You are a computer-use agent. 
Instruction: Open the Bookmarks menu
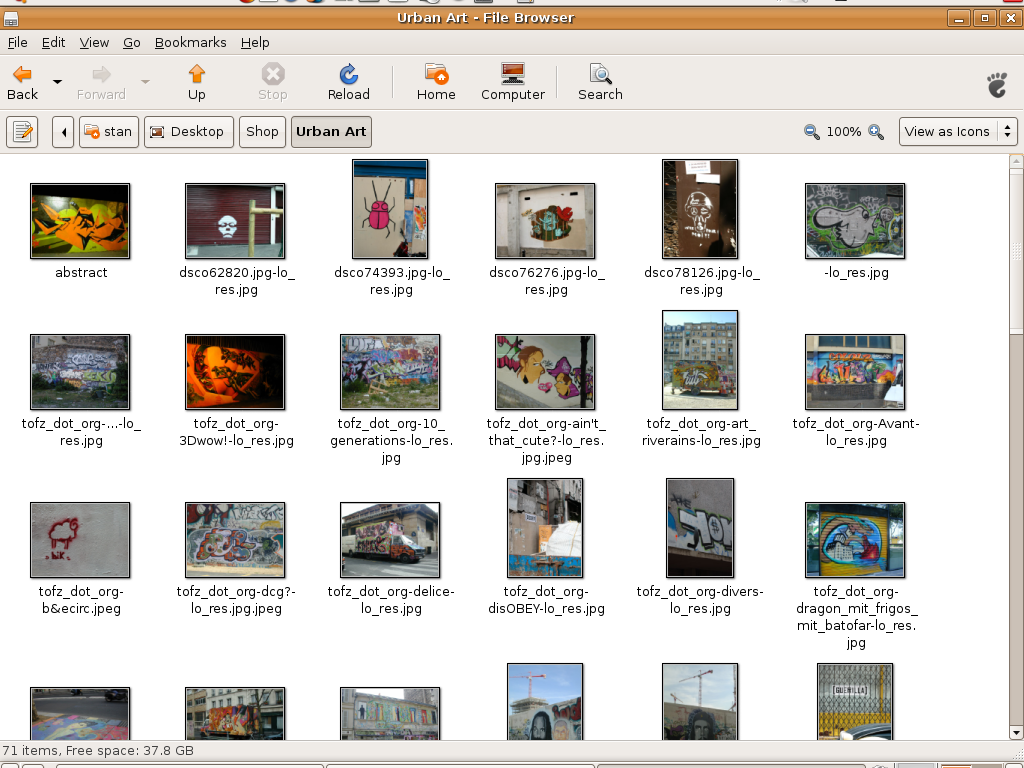(x=190, y=42)
